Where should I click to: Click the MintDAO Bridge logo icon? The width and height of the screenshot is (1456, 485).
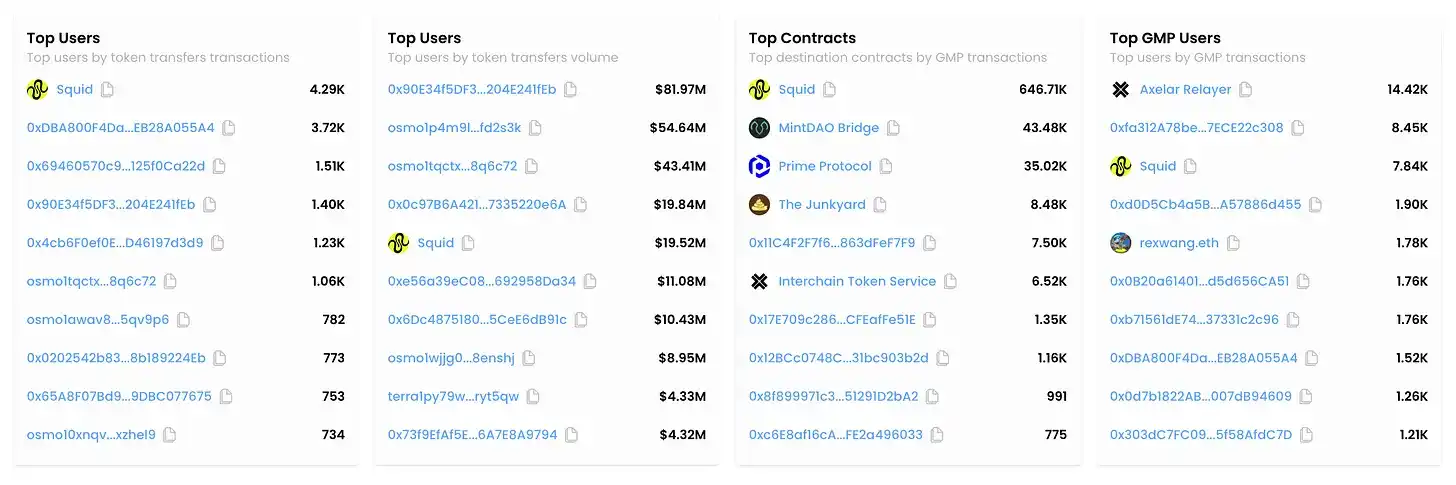[759, 128]
